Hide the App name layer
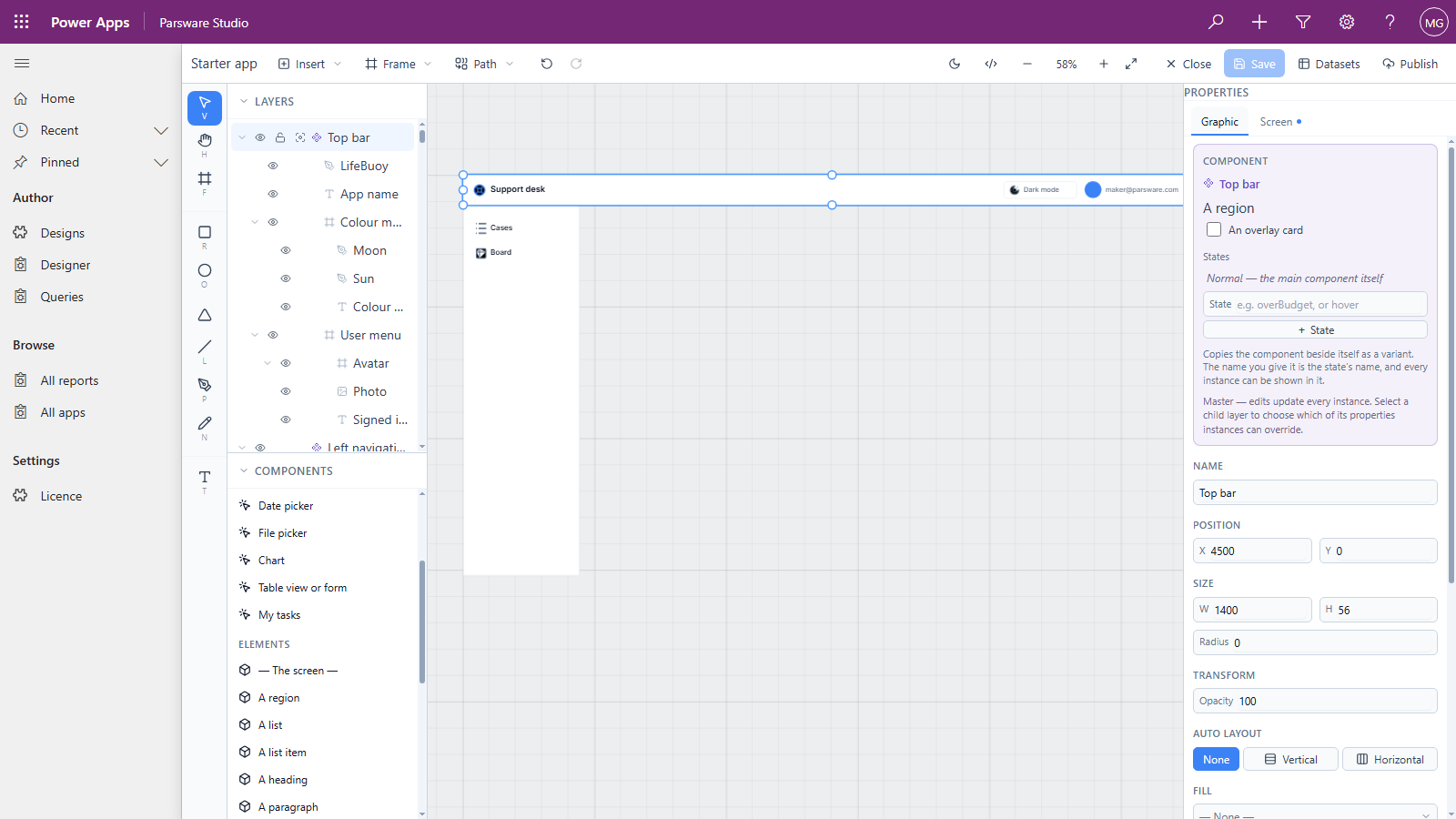 273,194
